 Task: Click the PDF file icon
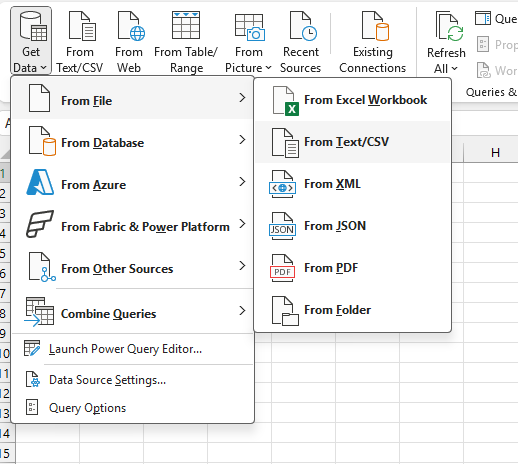(282, 268)
